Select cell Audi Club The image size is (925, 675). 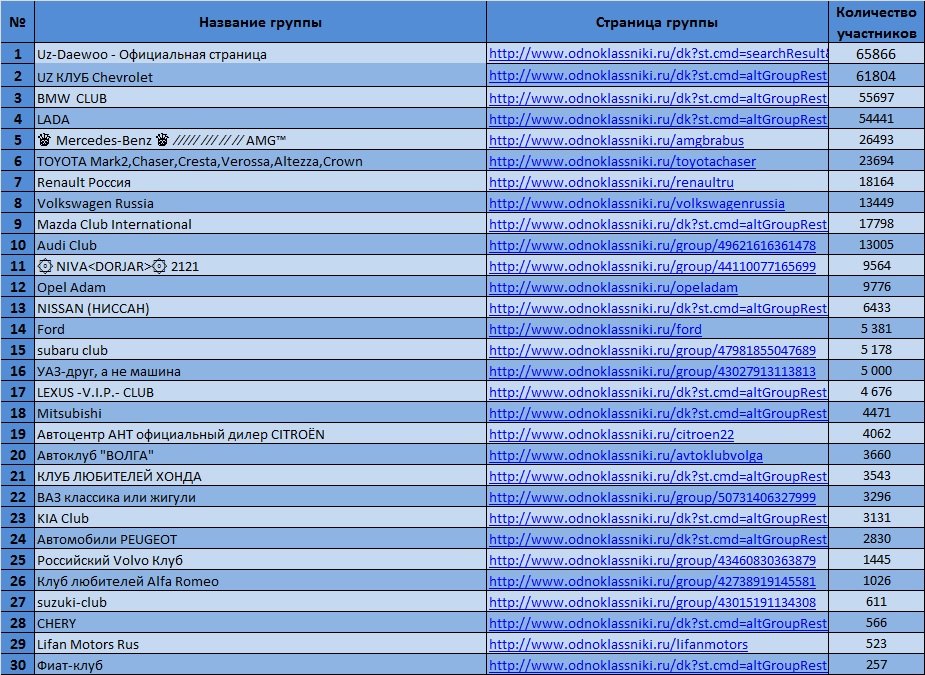(260, 245)
